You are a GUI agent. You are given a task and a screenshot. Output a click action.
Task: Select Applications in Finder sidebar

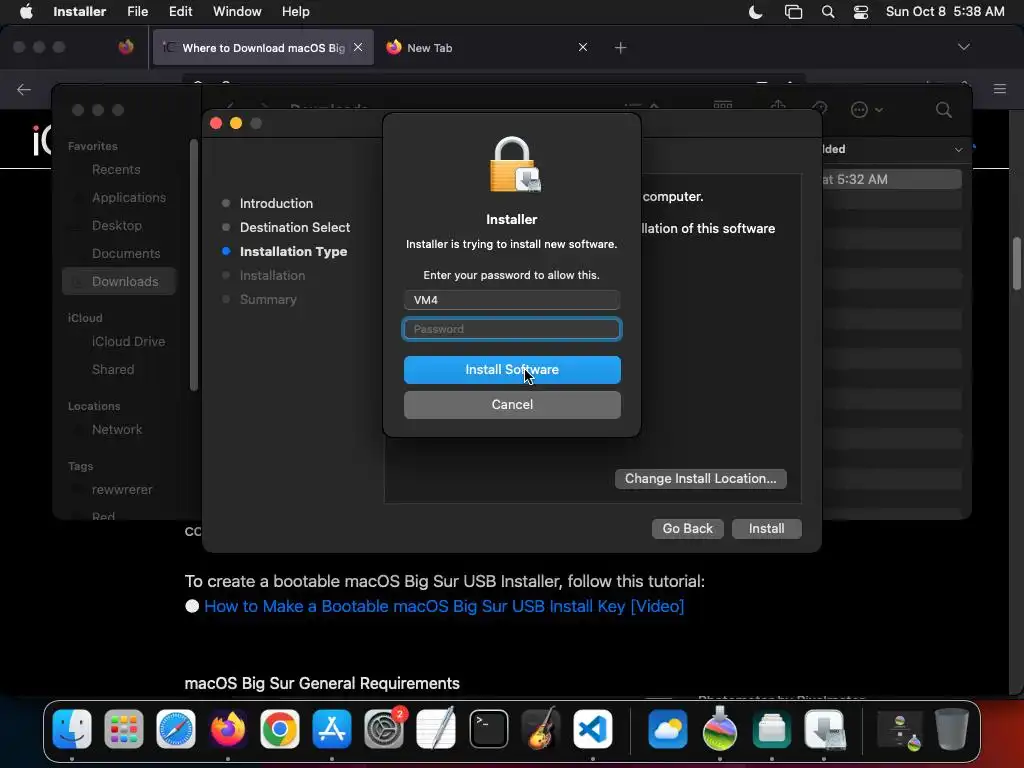tap(129, 198)
